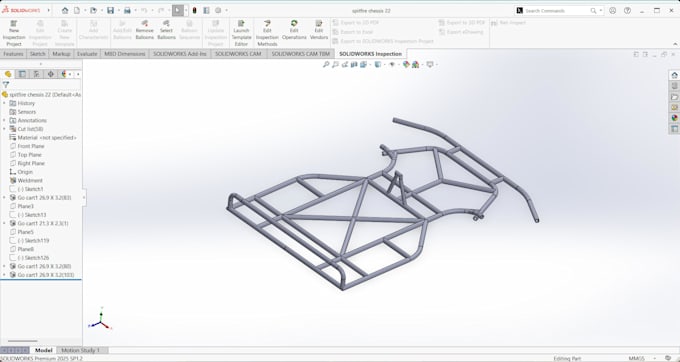Create a new document via New icon
Screen dimensions: 680x362
(x=77, y=10)
